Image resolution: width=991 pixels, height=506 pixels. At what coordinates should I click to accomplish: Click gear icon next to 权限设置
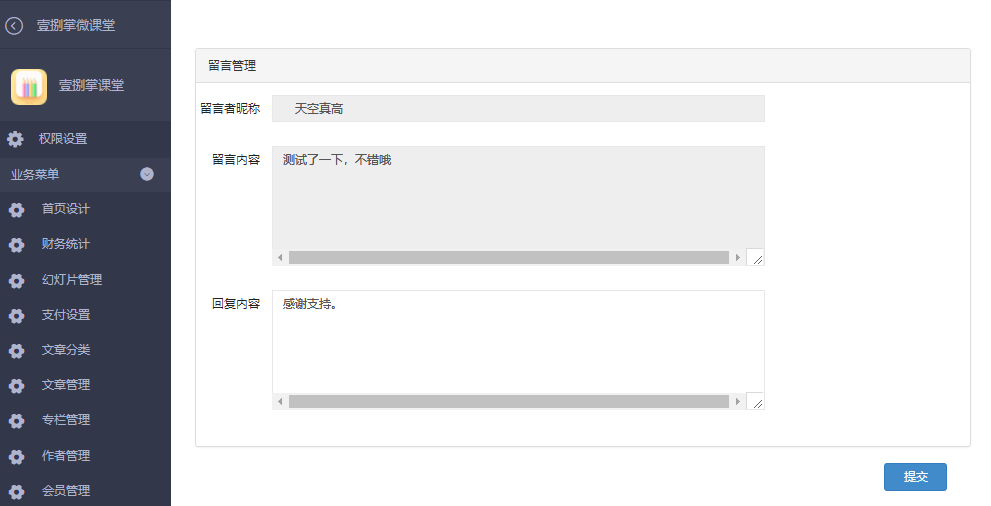tap(15, 139)
